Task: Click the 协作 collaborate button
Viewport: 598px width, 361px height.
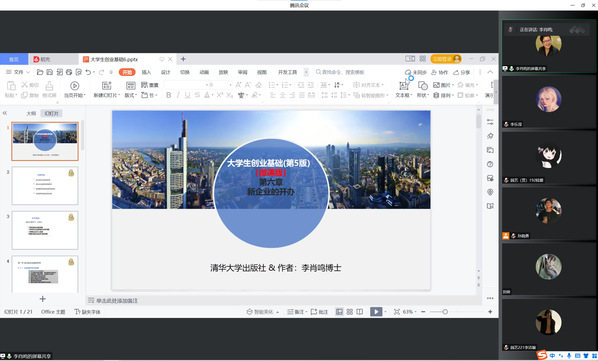Action: click(x=439, y=72)
